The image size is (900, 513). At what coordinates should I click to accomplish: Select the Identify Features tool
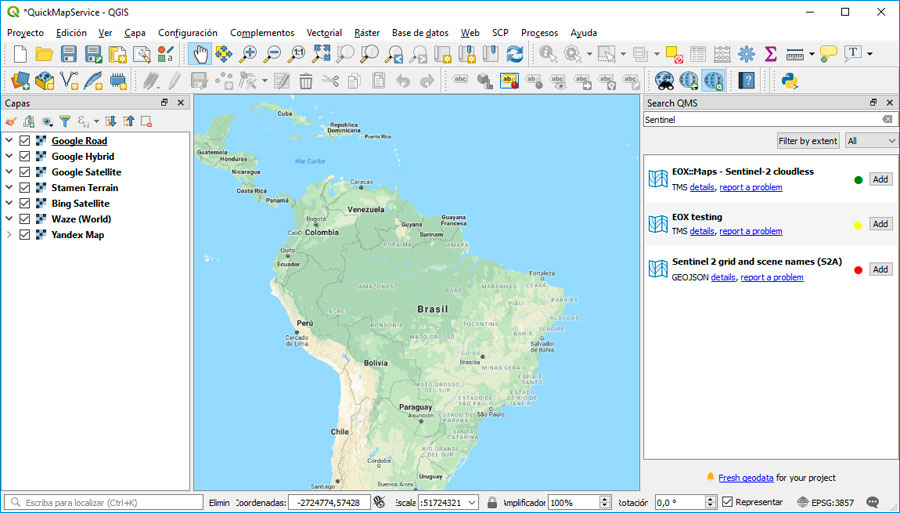(x=548, y=55)
